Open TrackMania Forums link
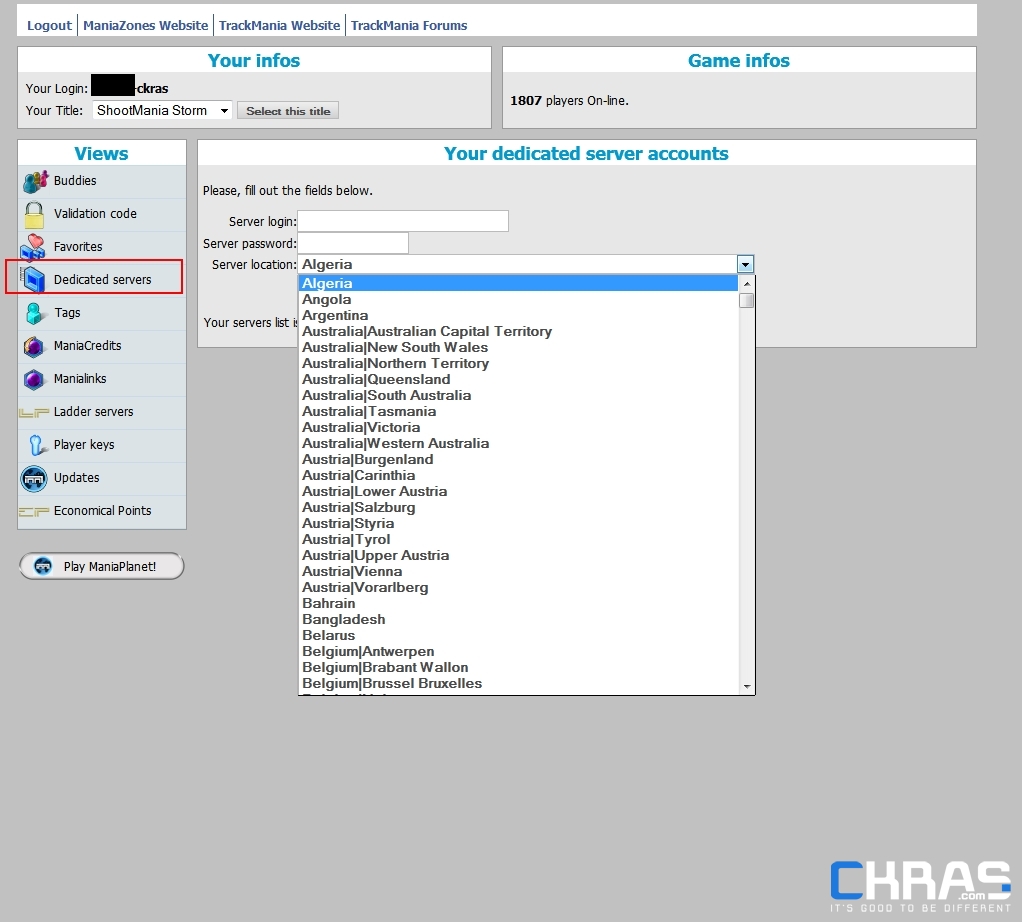 pos(409,25)
